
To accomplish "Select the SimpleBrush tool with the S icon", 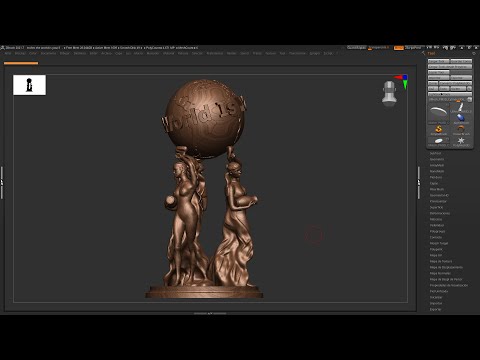I will pyautogui.click(x=439, y=130).
